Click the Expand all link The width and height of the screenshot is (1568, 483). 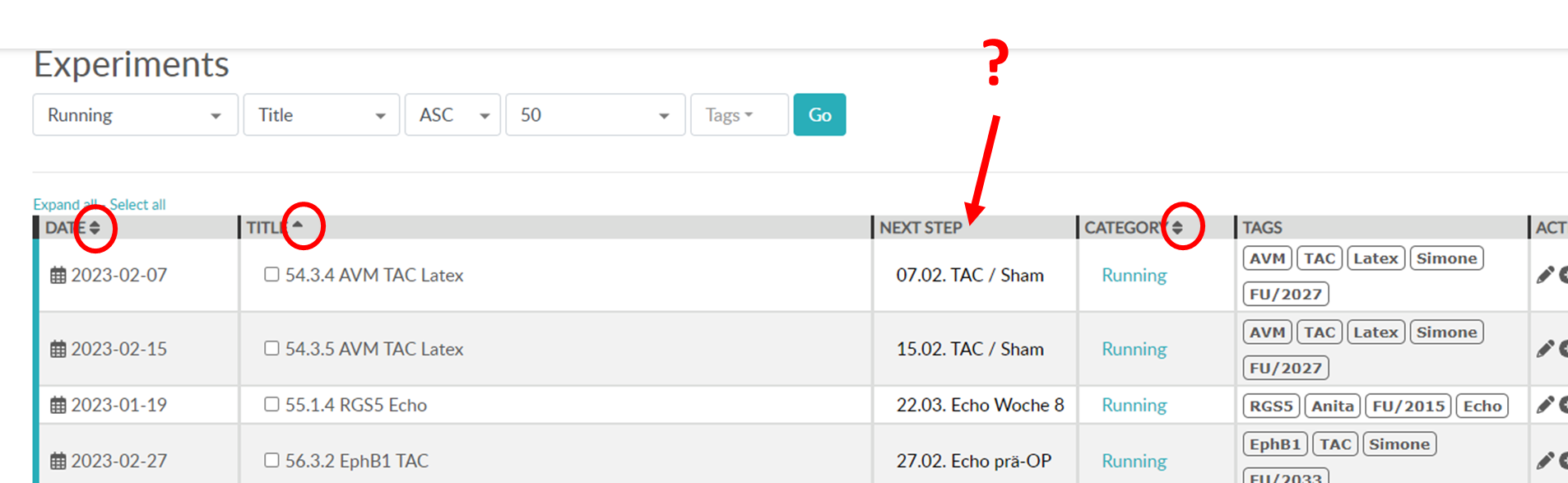(65, 204)
